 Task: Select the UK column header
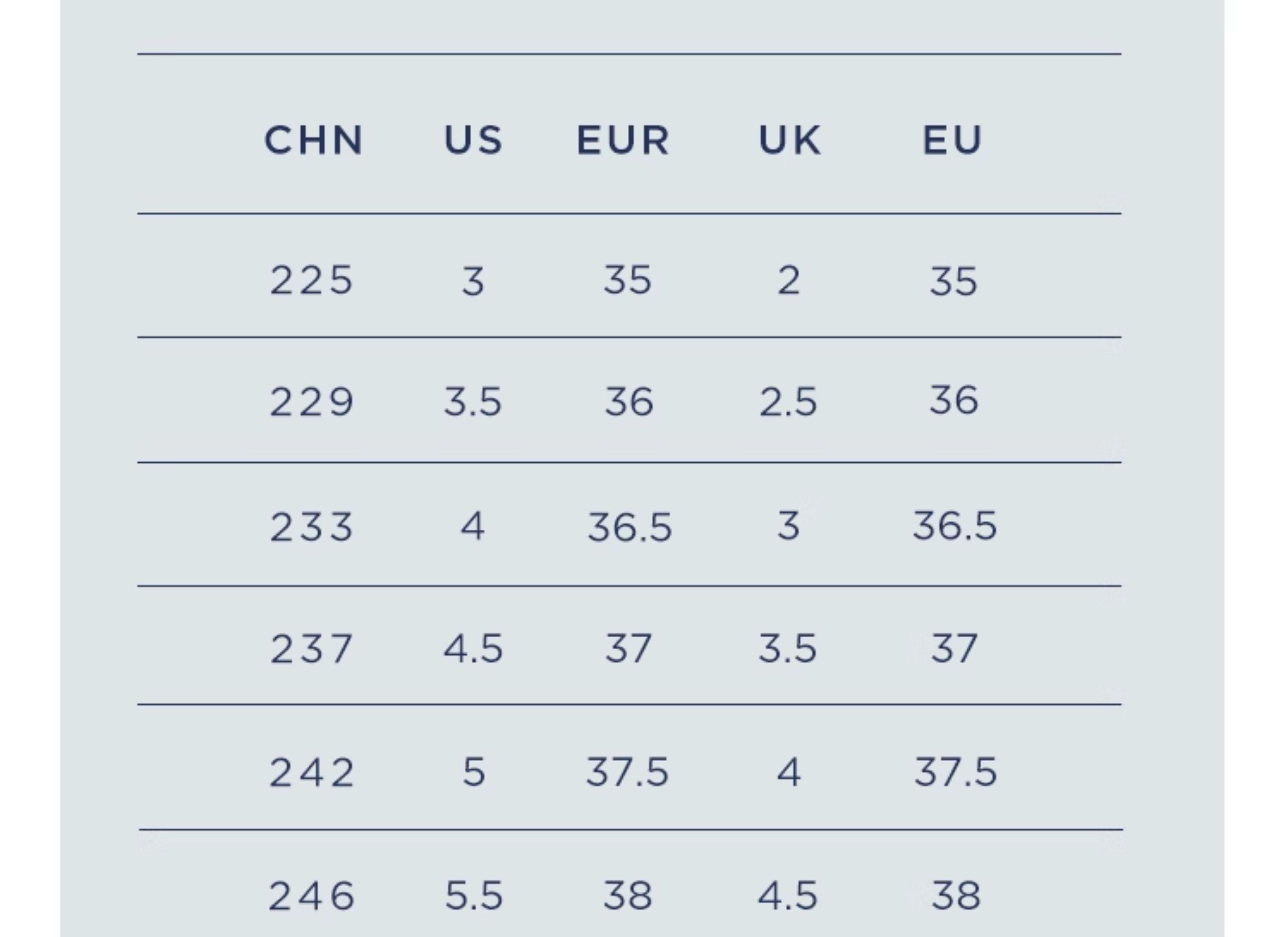pos(790,140)
